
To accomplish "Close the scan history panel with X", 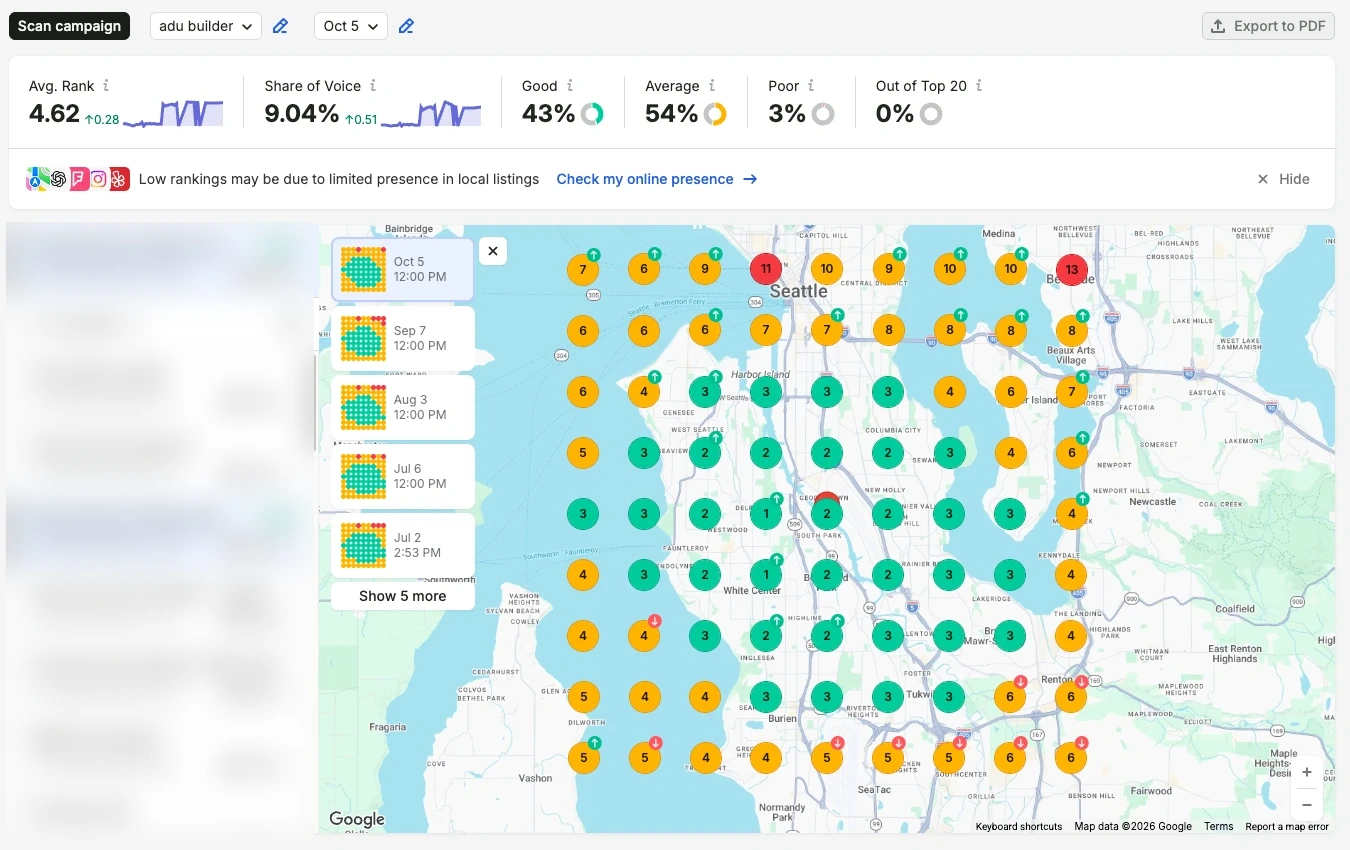I will point(493,251).
